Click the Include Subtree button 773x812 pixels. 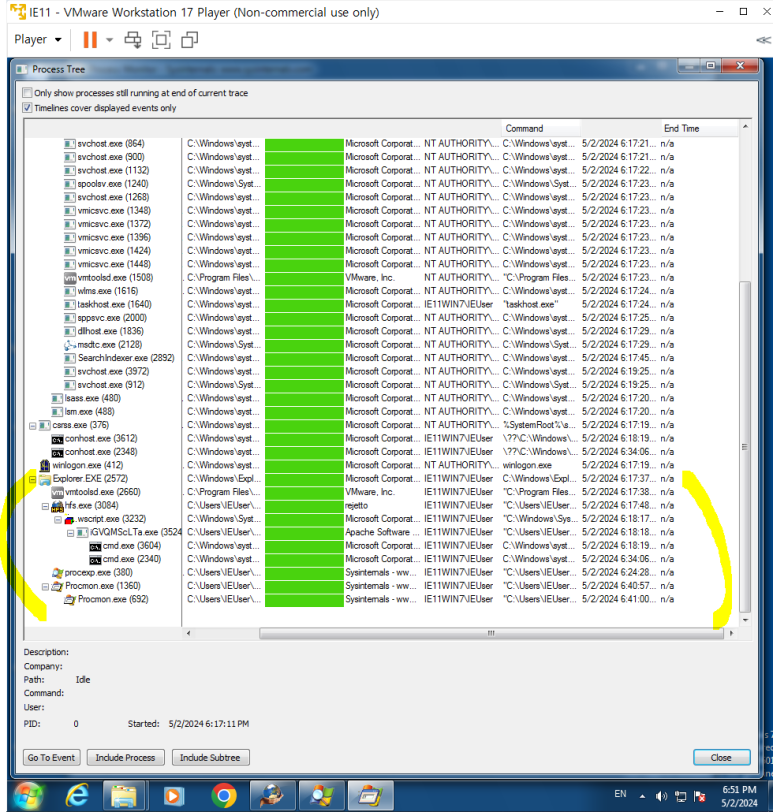[210, 757]
